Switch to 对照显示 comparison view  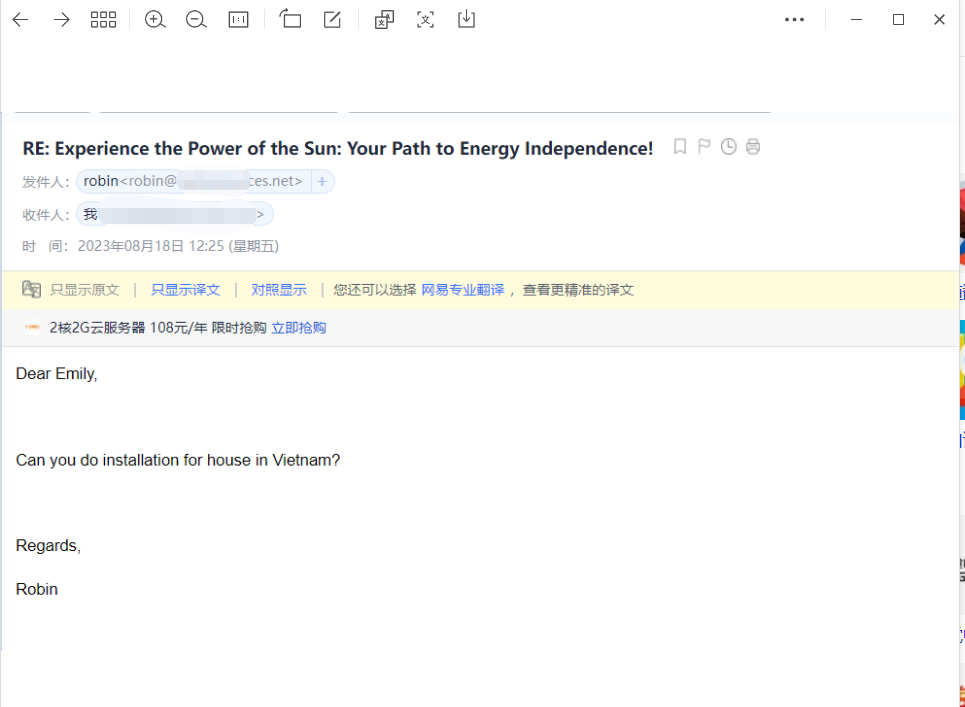pos(279,290)
